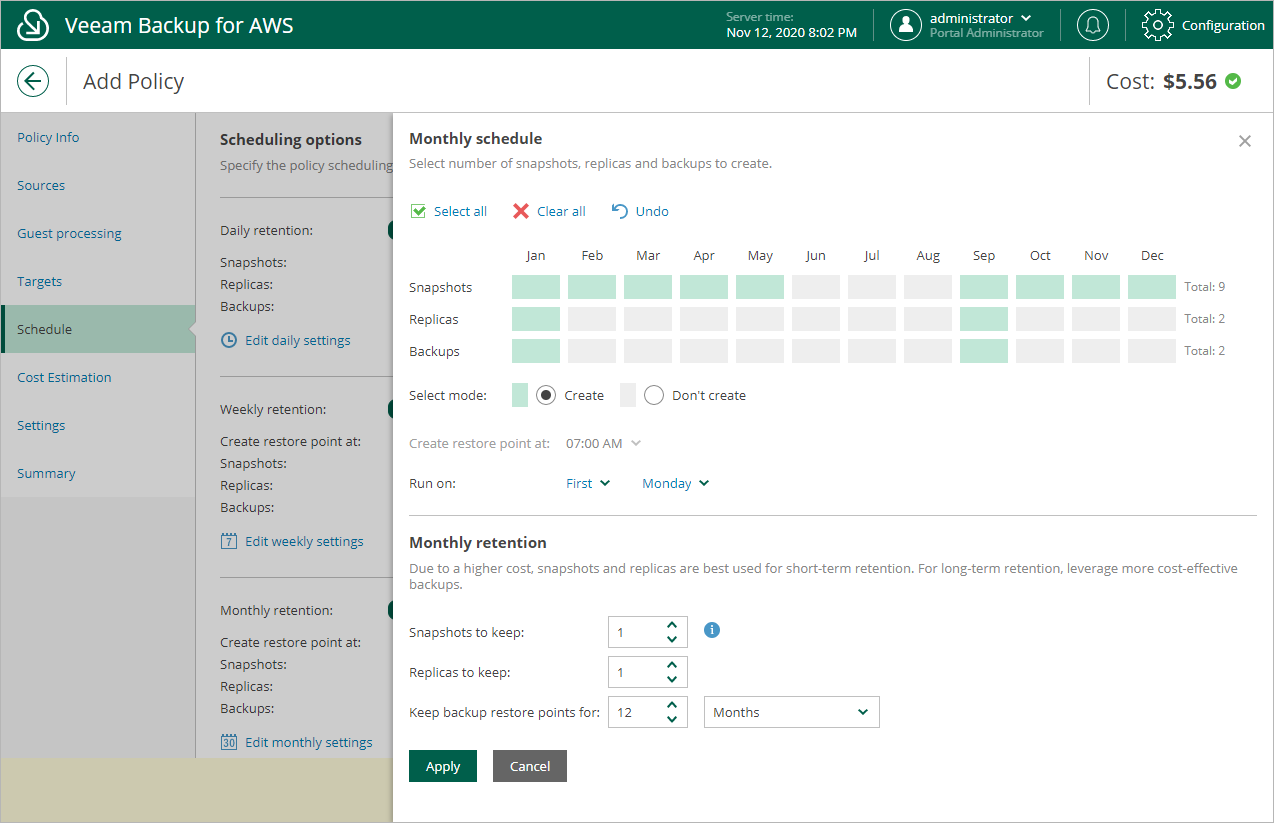Decrease Snapshots to keep value
The height and width of the screenshot is (823, 1274).
(672, 639)
